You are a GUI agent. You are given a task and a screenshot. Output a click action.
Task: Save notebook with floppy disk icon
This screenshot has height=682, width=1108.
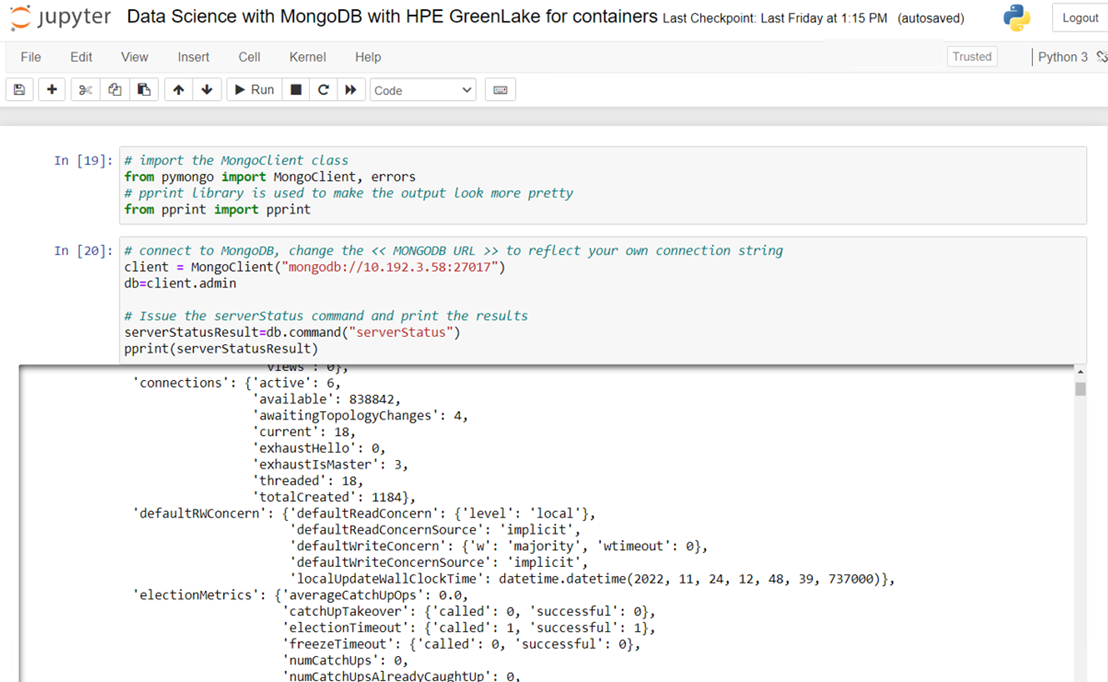20,90
